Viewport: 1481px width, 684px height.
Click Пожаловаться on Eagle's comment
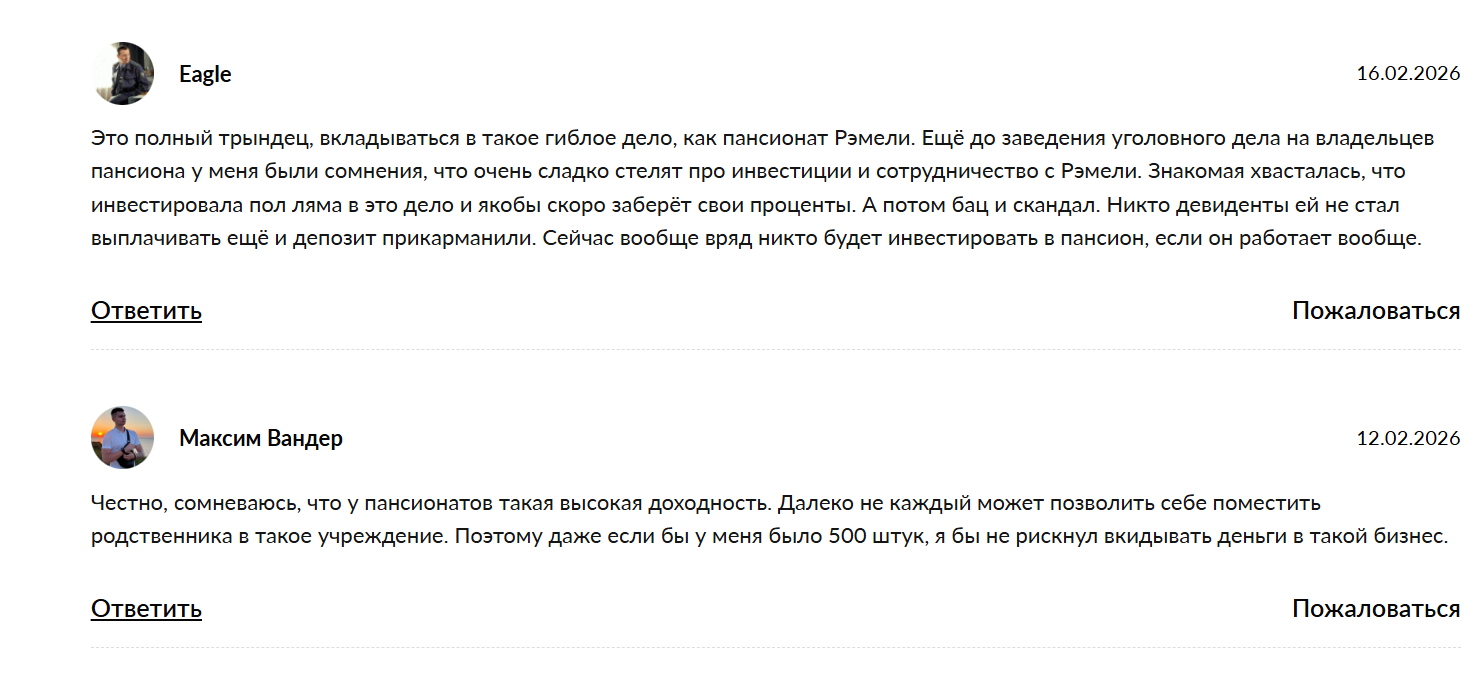click(x=1376, y=311)
